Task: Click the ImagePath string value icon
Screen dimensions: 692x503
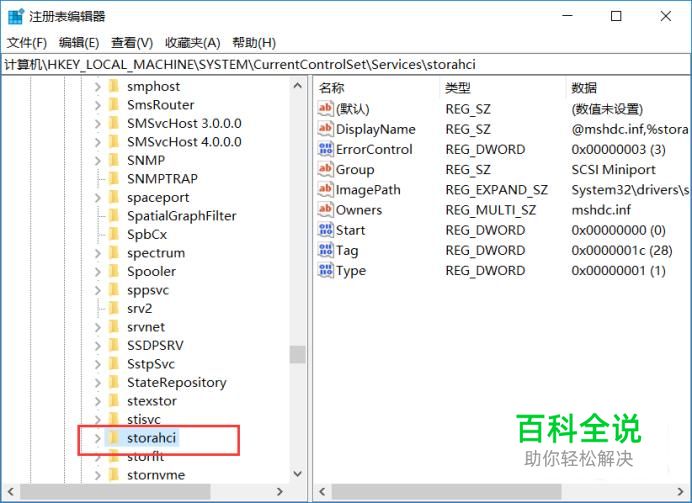Action: (x=326, y=190)
